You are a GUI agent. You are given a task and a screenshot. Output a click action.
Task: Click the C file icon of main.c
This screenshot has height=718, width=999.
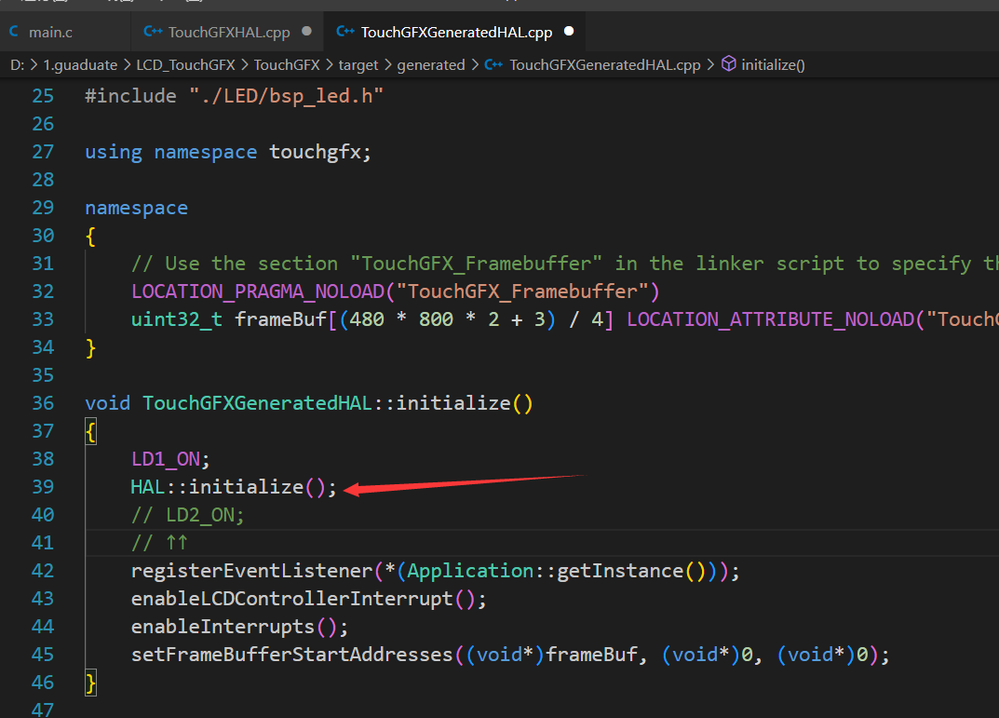click(x=14, y=31)
